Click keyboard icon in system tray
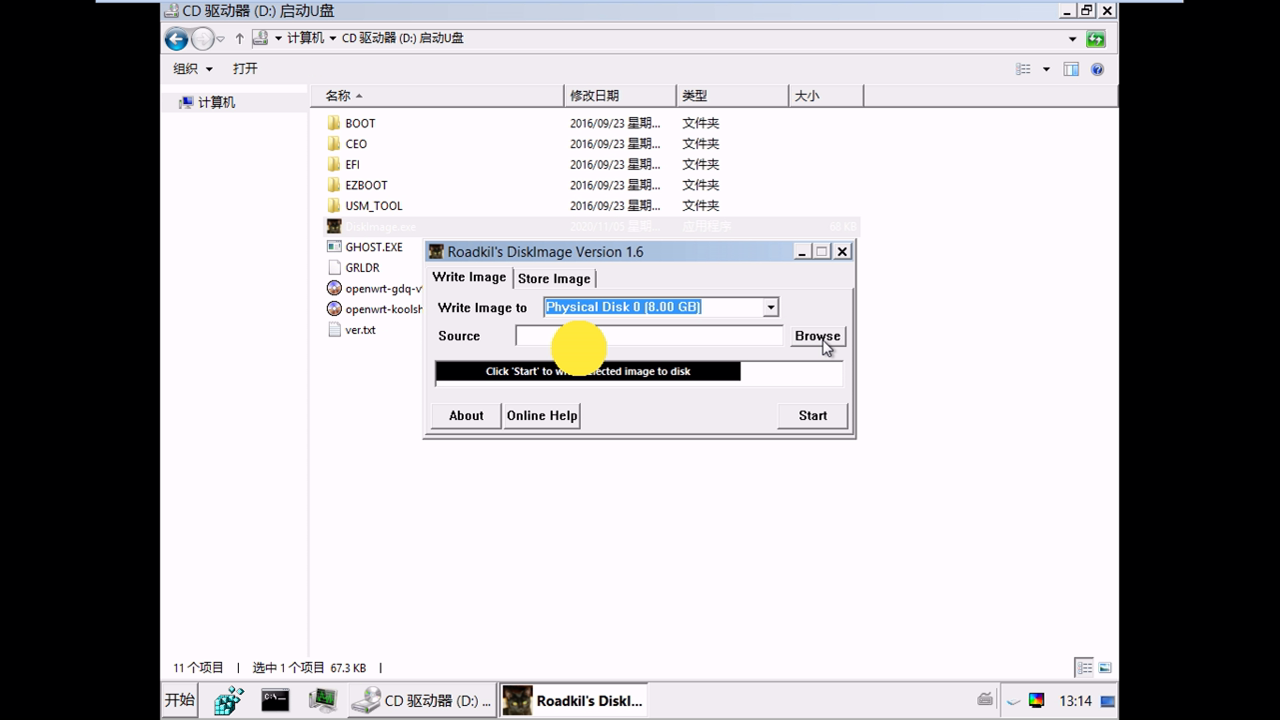This screenshot has height=720, width=1280. (985, 700)
